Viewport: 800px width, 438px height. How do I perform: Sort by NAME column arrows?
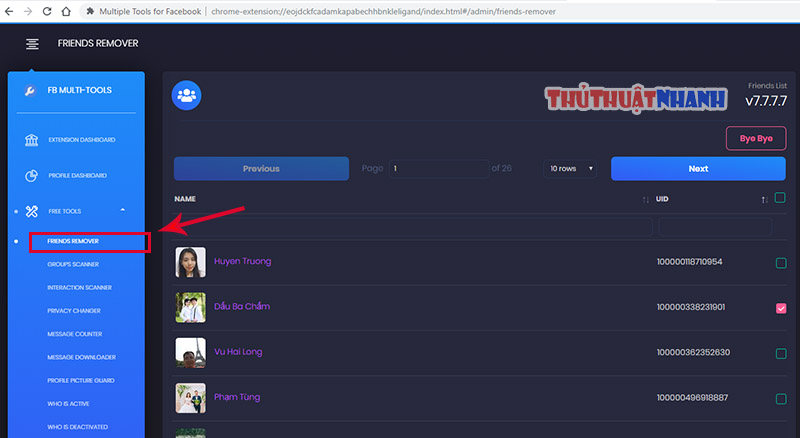tap(645, 200)
